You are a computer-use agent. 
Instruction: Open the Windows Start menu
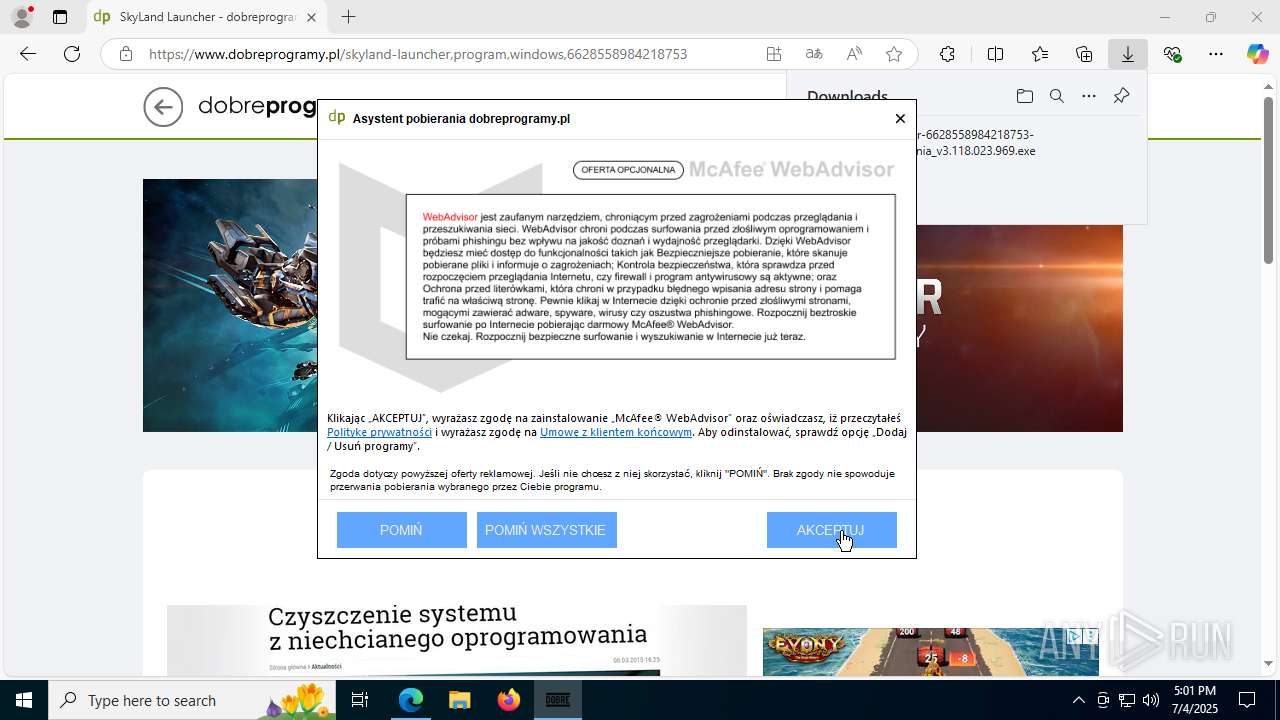coord(24,700)
